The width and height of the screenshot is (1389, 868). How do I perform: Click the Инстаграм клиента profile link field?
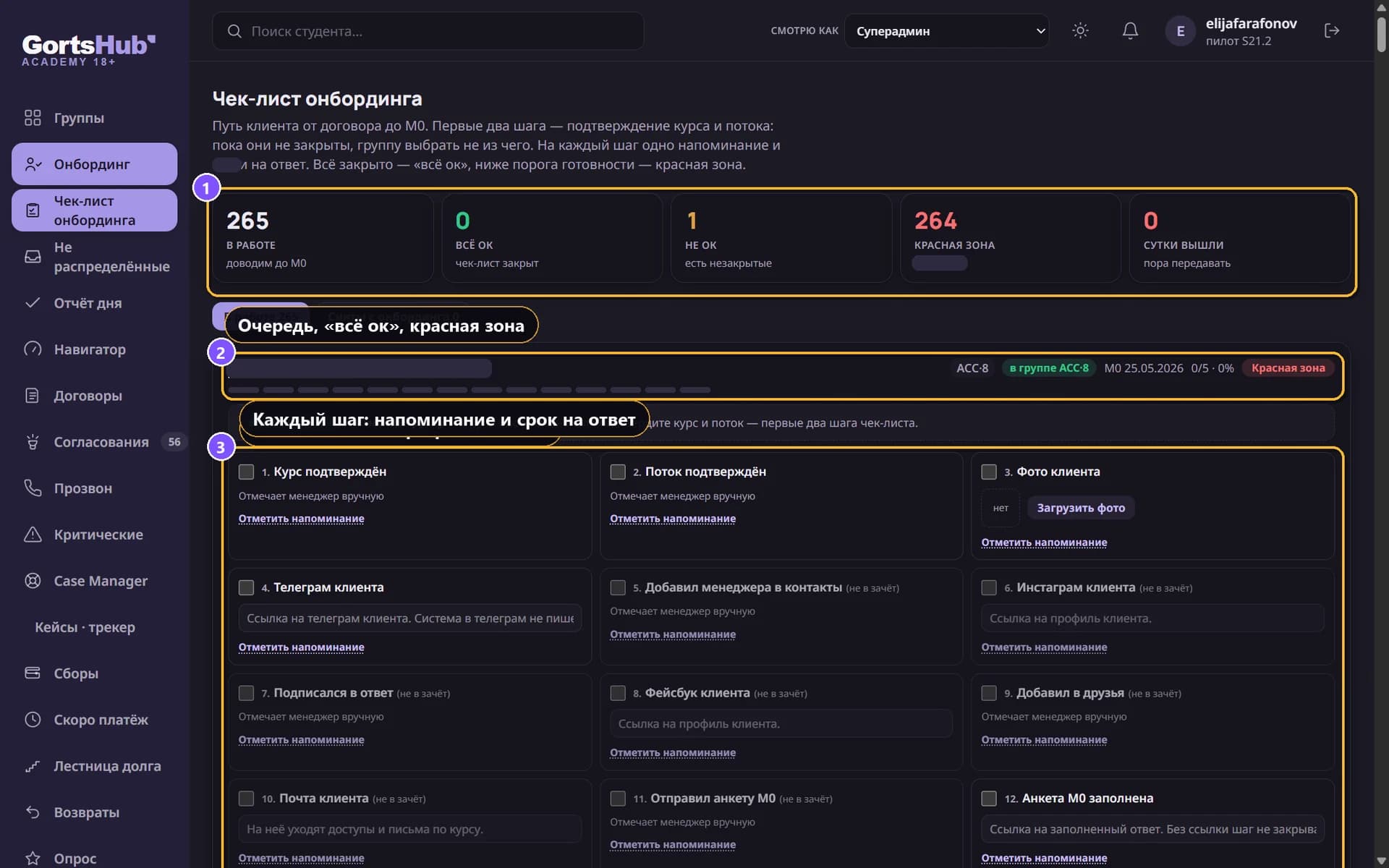pyautogui.click(x=1152, y=618)
